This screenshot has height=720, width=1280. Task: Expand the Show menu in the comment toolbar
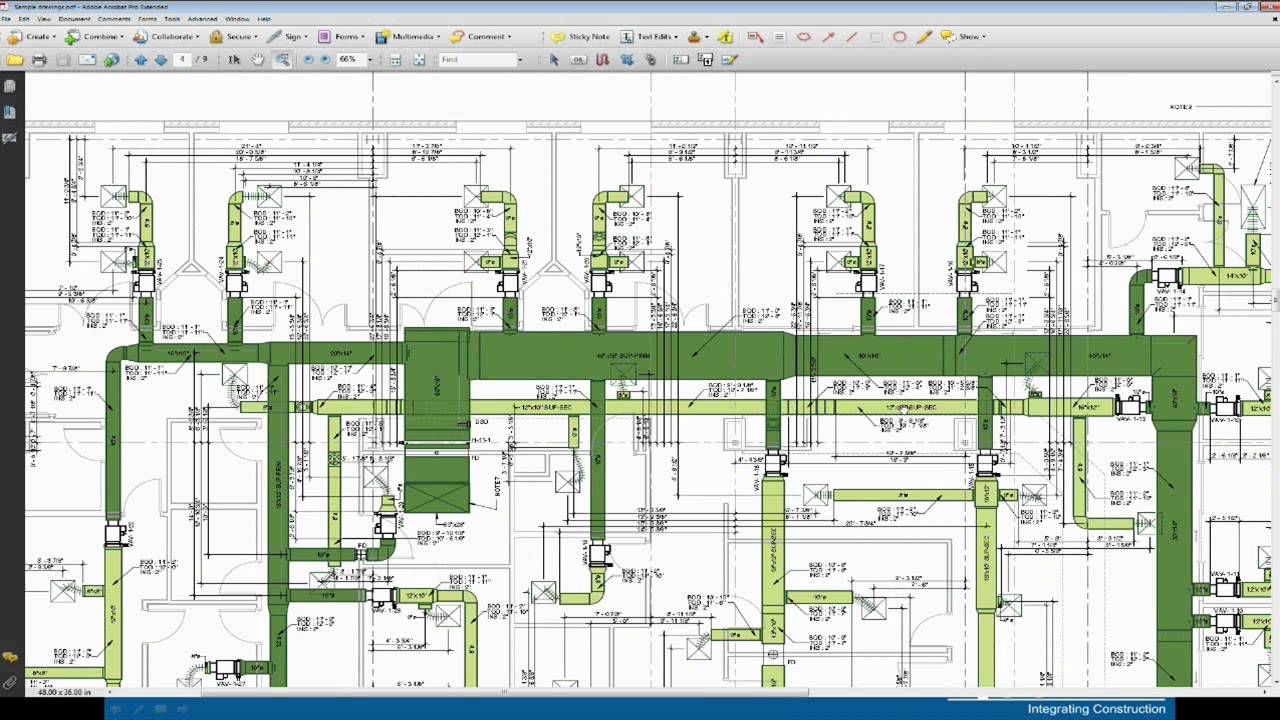(x=970, y=37)
